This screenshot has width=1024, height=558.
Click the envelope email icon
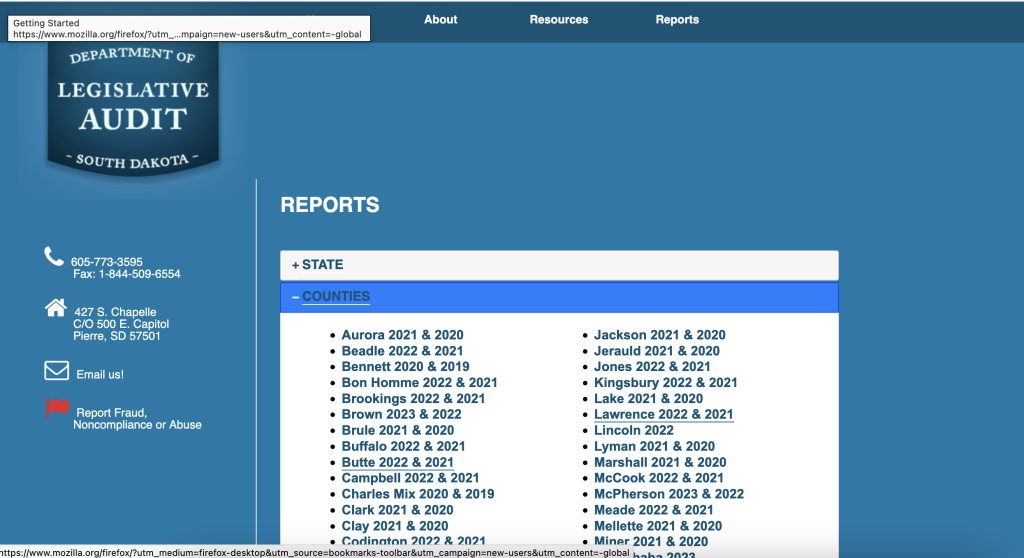(x=56, y=372)
